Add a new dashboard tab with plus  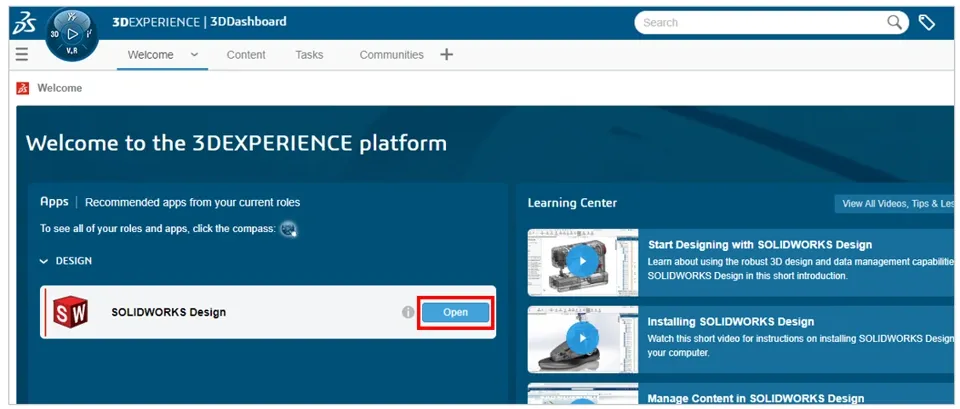pos(446,54)
